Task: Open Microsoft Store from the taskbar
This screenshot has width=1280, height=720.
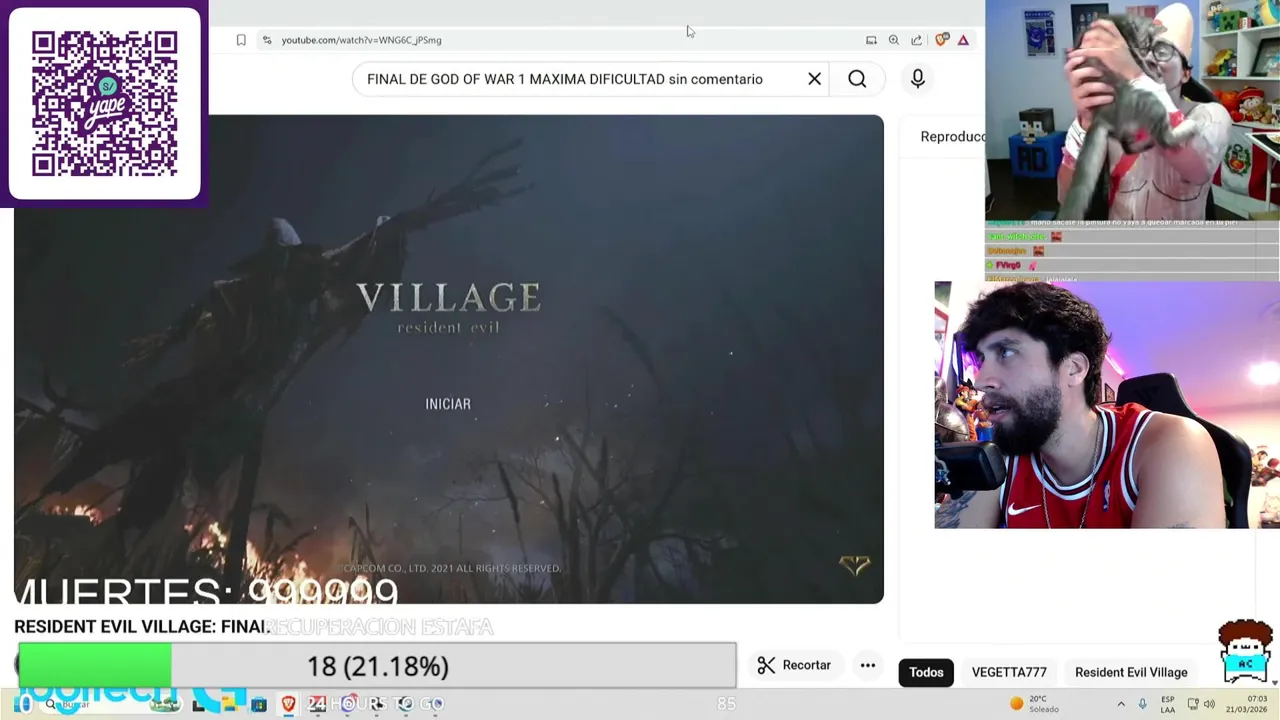Action: [259, 704]
